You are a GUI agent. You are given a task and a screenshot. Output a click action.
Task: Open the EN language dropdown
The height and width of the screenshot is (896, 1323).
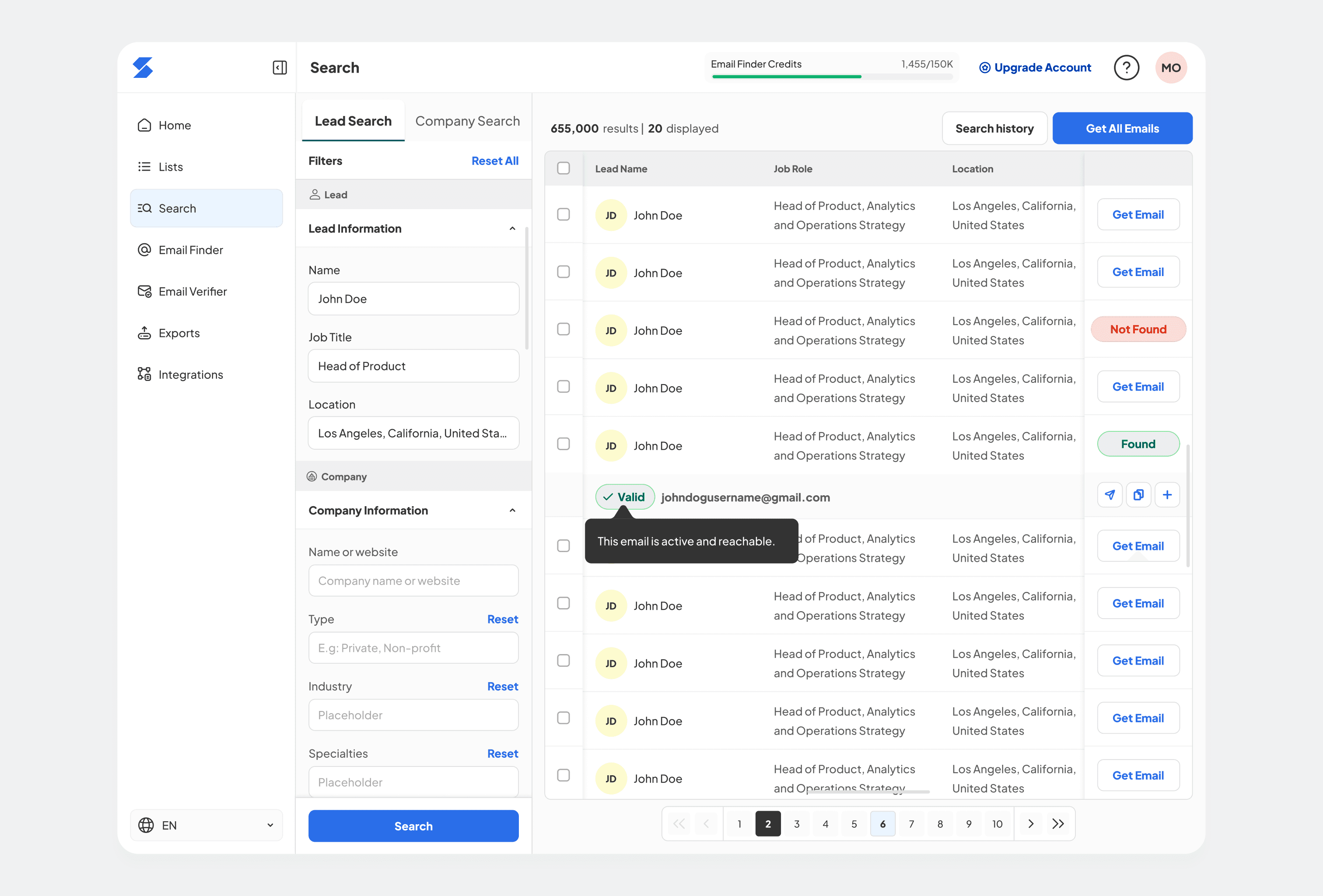point(206,825)
